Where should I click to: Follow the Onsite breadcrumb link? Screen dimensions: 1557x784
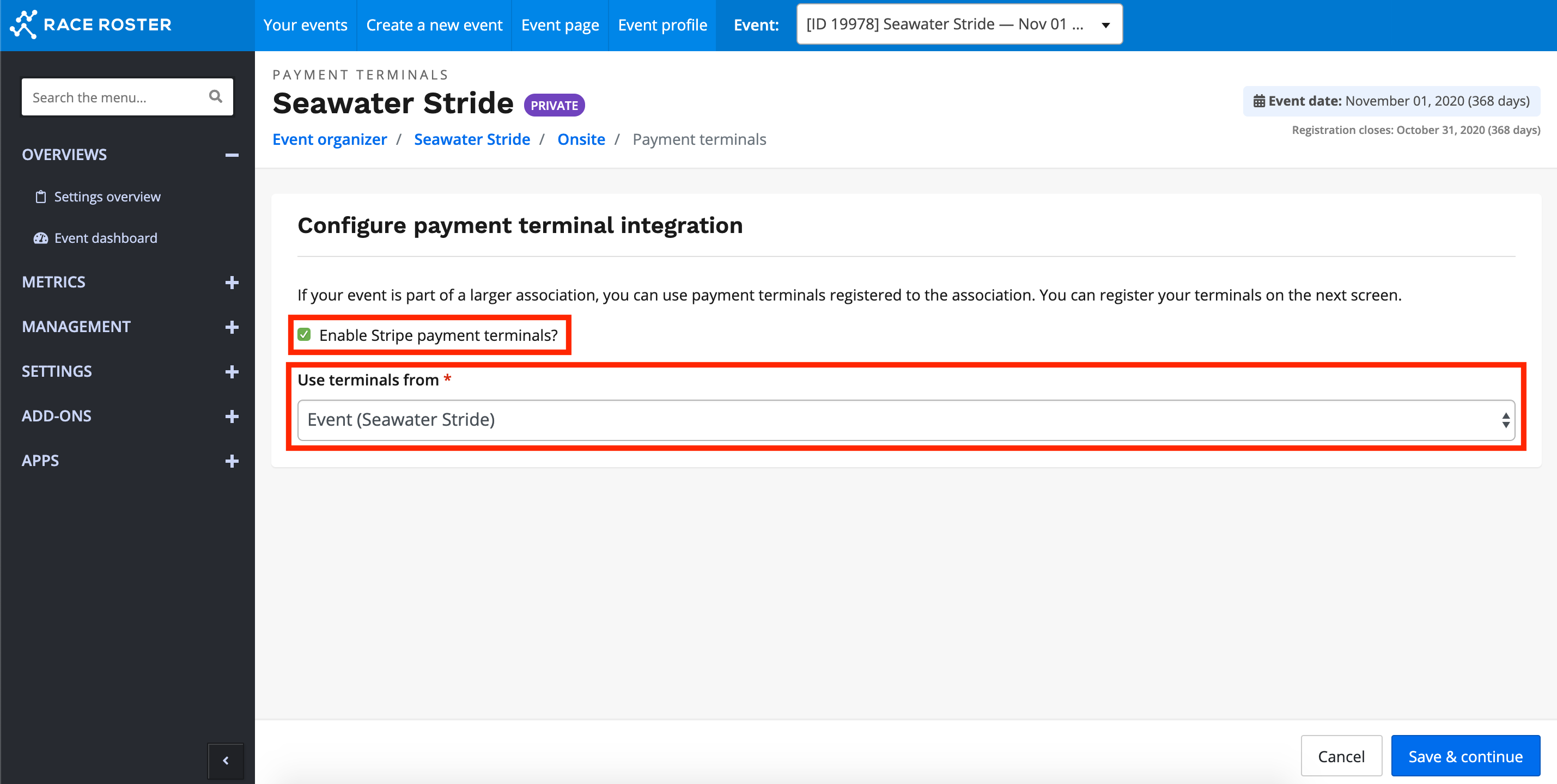[x=580, y=139]
